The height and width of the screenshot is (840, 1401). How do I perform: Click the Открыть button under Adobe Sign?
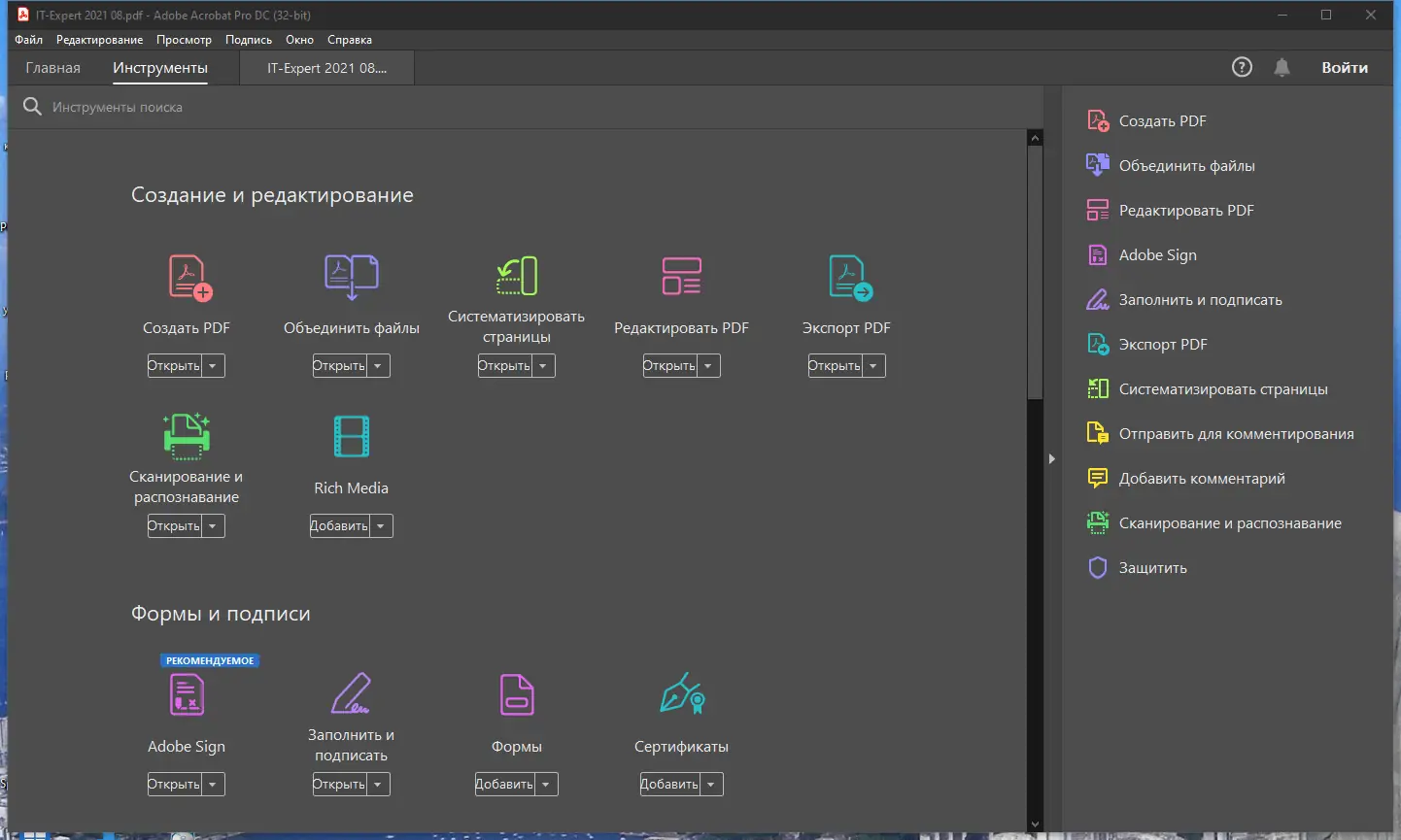[175, 785]
